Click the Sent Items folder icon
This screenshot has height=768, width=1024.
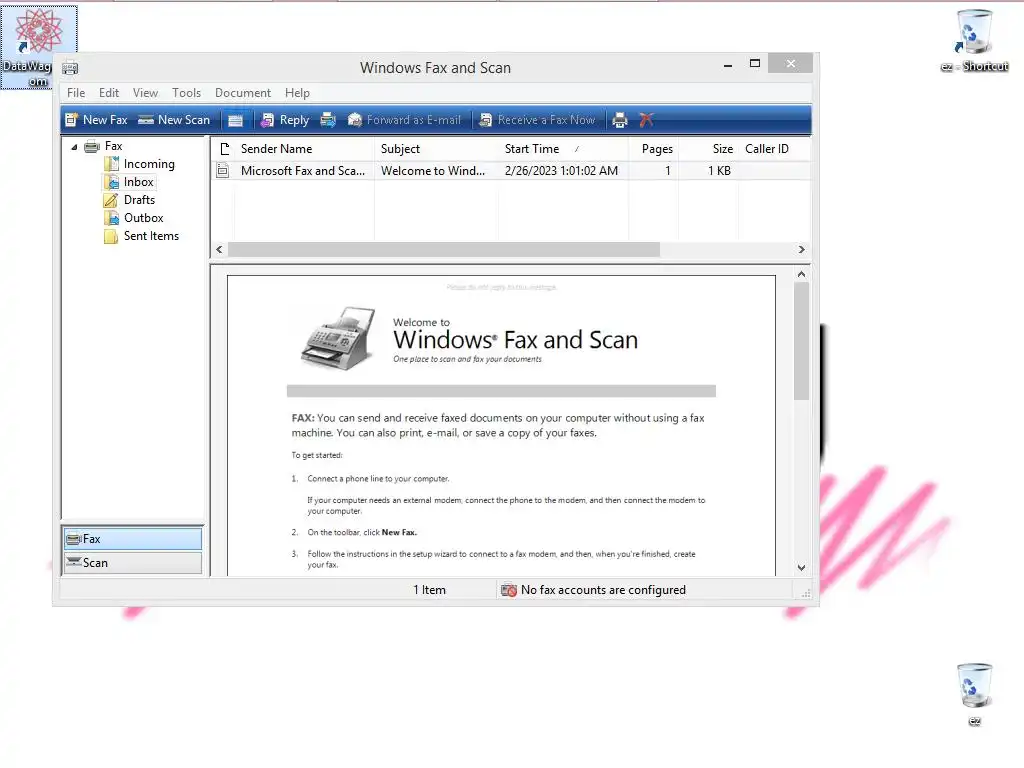[x=112, y=236]
